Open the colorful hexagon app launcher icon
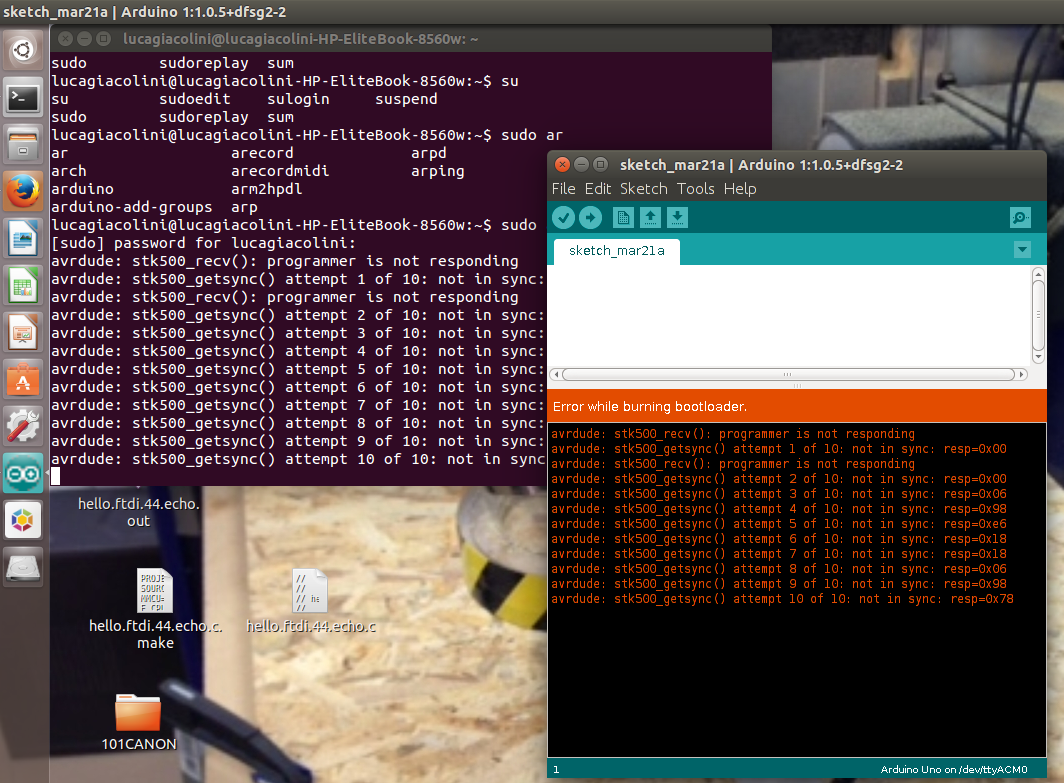The width and height of the screenshot is (1064, 783). (x=23, y=520)
